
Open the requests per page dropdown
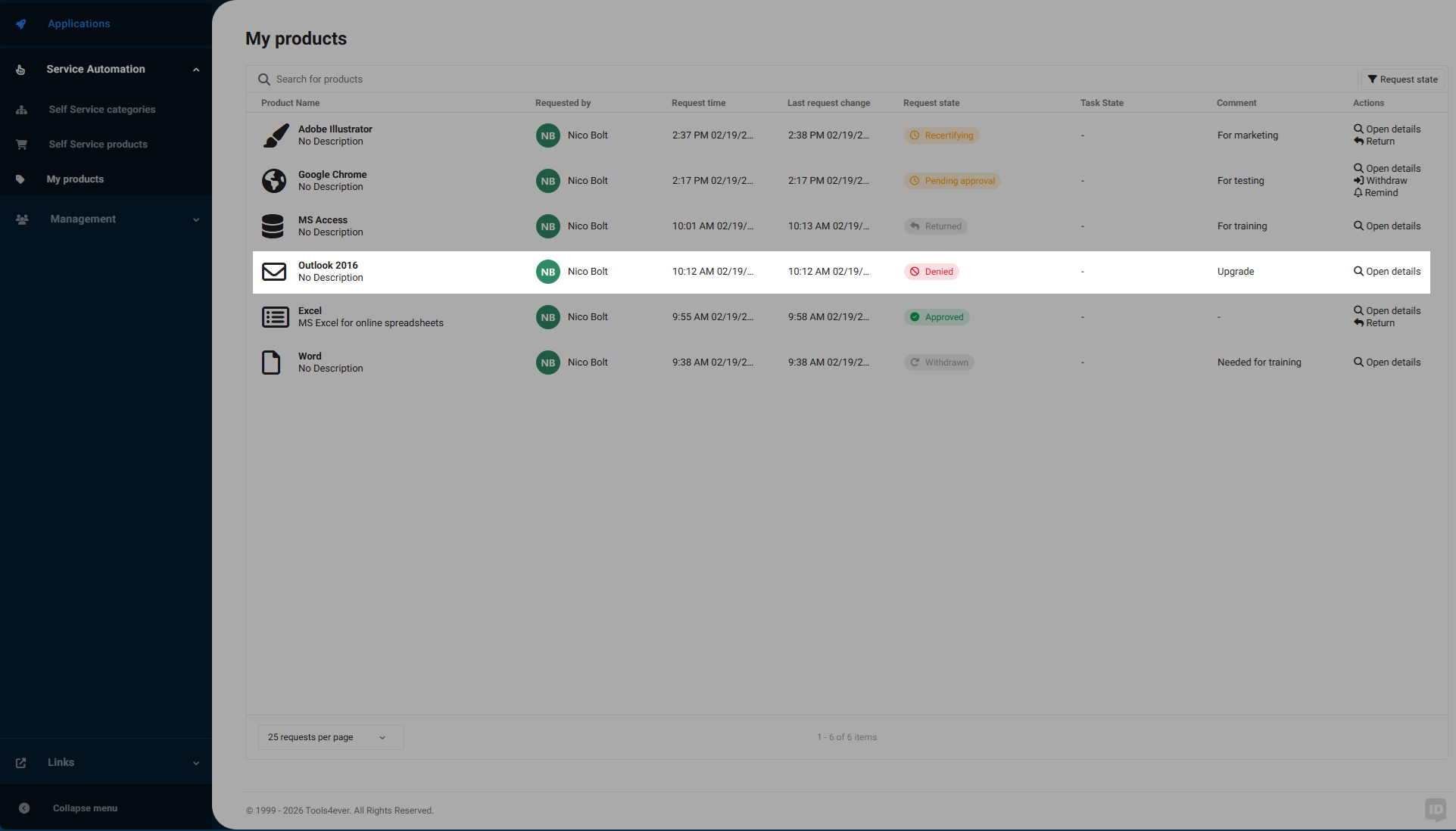pos(329,737)
